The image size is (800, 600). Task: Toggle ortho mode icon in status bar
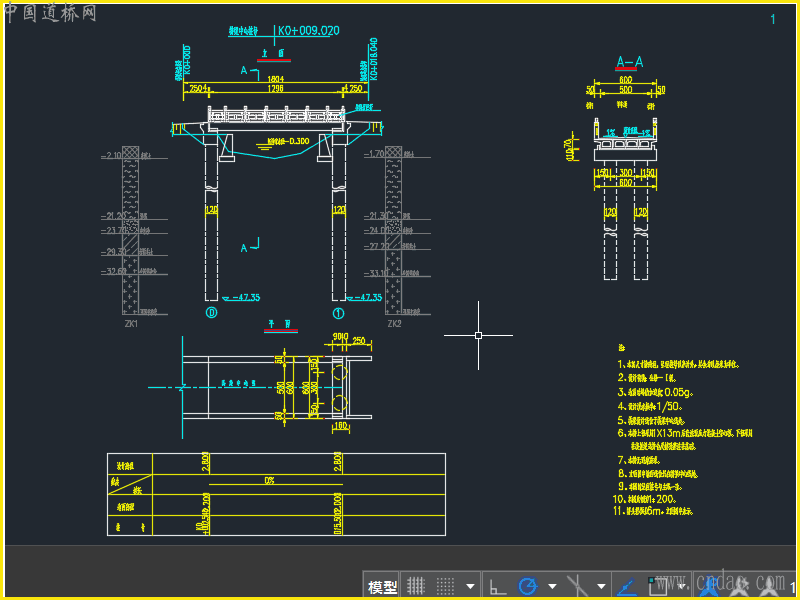coord(497,586)
